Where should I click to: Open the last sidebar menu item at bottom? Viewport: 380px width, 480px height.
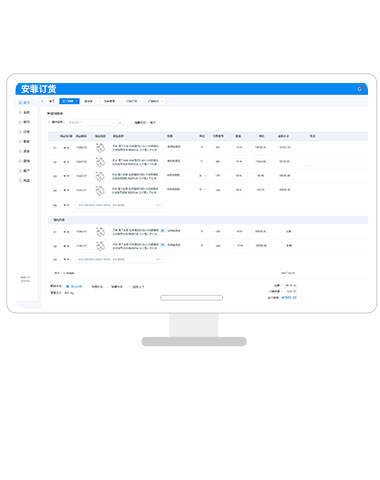[x=24, y=180]
